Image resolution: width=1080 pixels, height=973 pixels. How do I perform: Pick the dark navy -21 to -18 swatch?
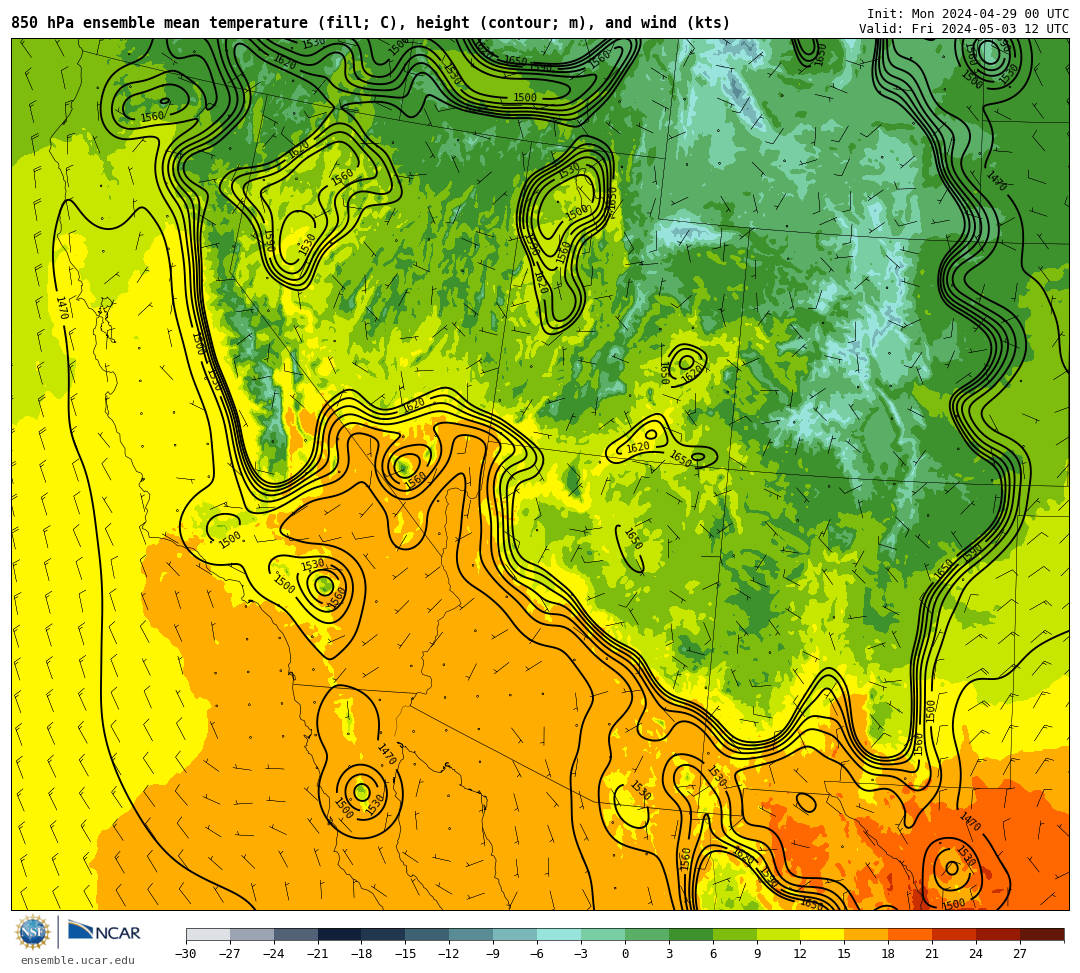point(340,934)
